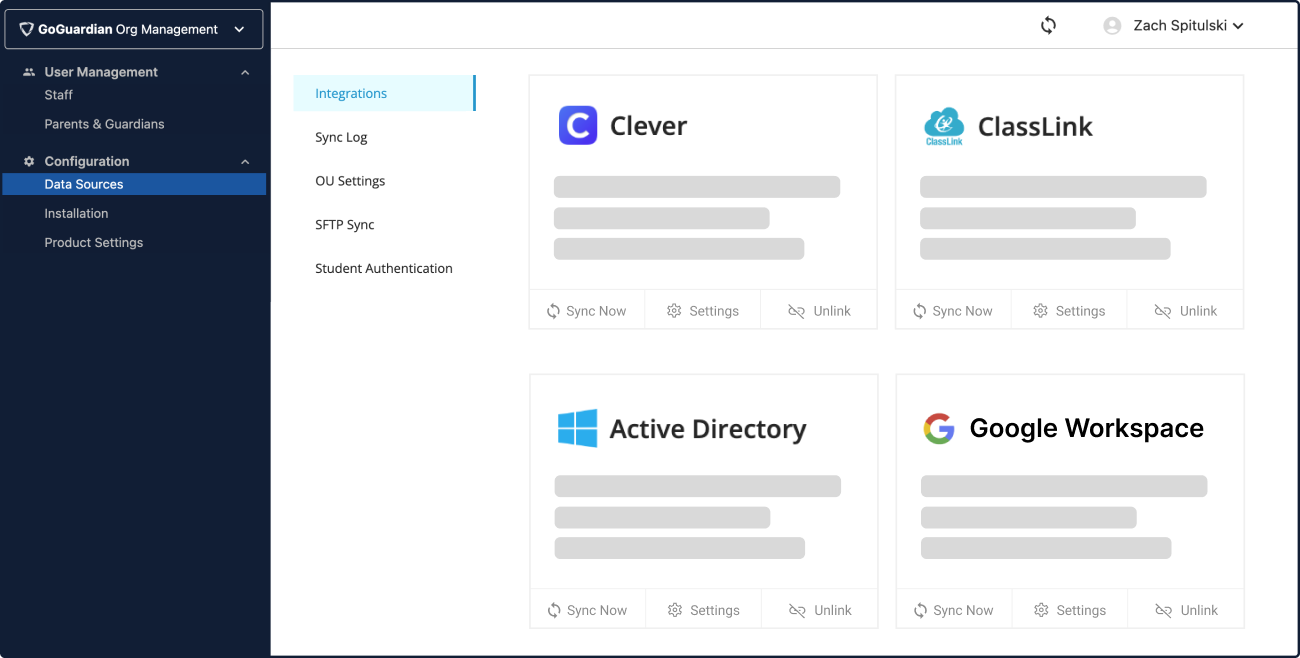Click the broken-link icon in the Google Workspace Unlink button

1163,610
